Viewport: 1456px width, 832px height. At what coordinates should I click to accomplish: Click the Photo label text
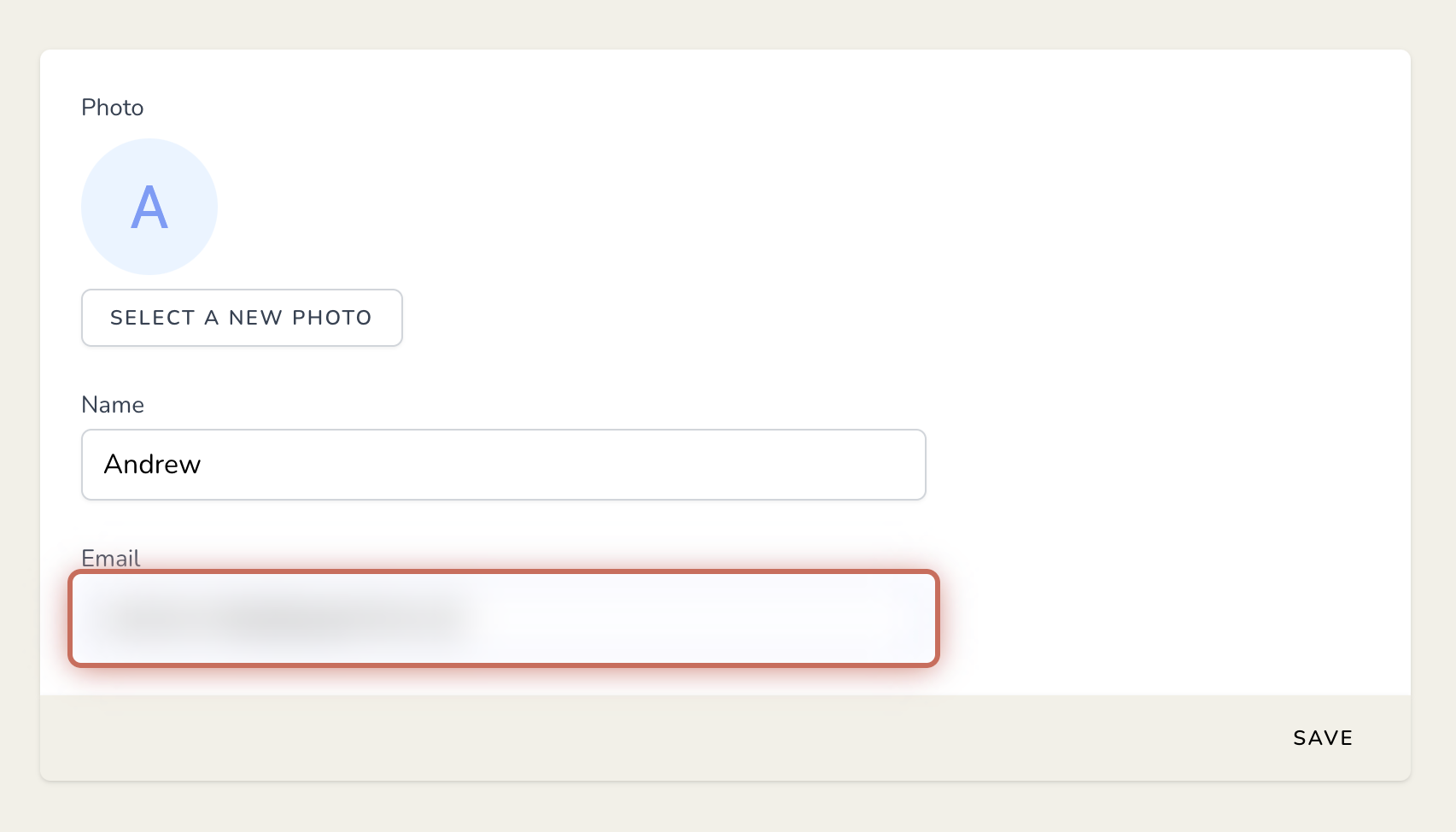pos(113,108)
